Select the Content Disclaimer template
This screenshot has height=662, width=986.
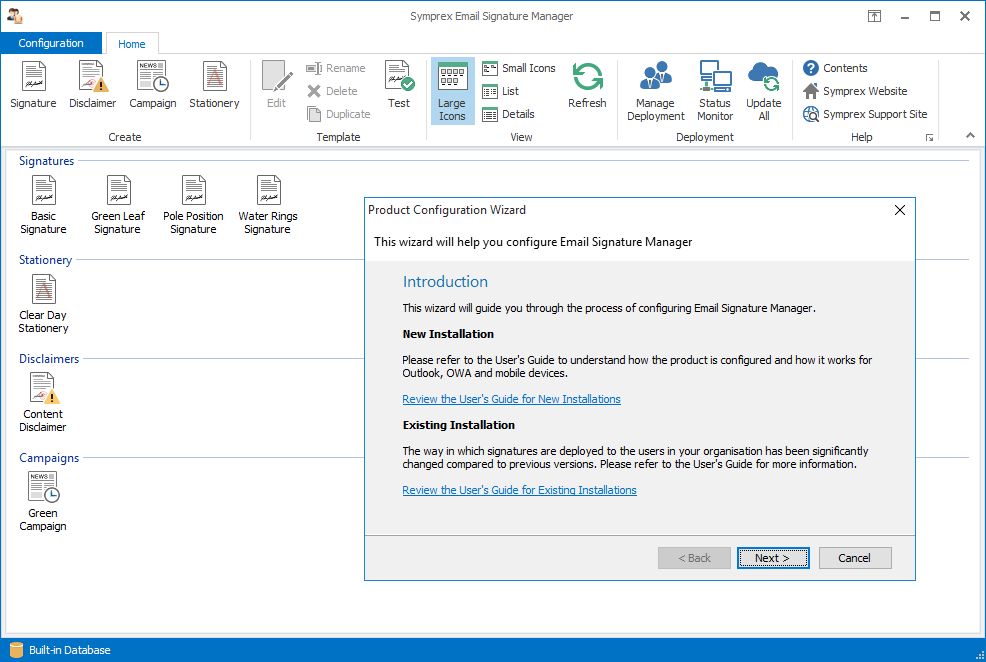[x=43, y=403]
